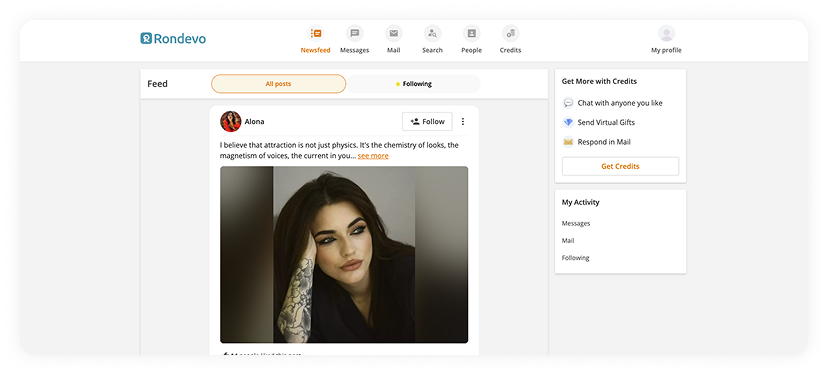Image resolution: width=828 pixels, height=375 pixels.
Task: Open the three-dot post options menu
Action: tap(463, 121)
